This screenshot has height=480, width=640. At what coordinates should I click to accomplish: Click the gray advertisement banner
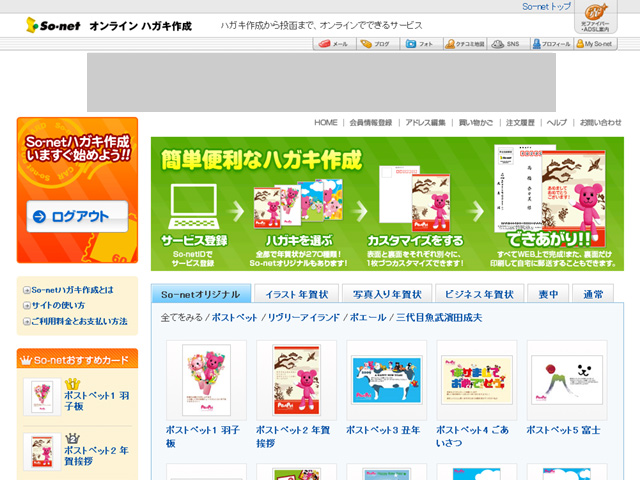coord(321,82)
